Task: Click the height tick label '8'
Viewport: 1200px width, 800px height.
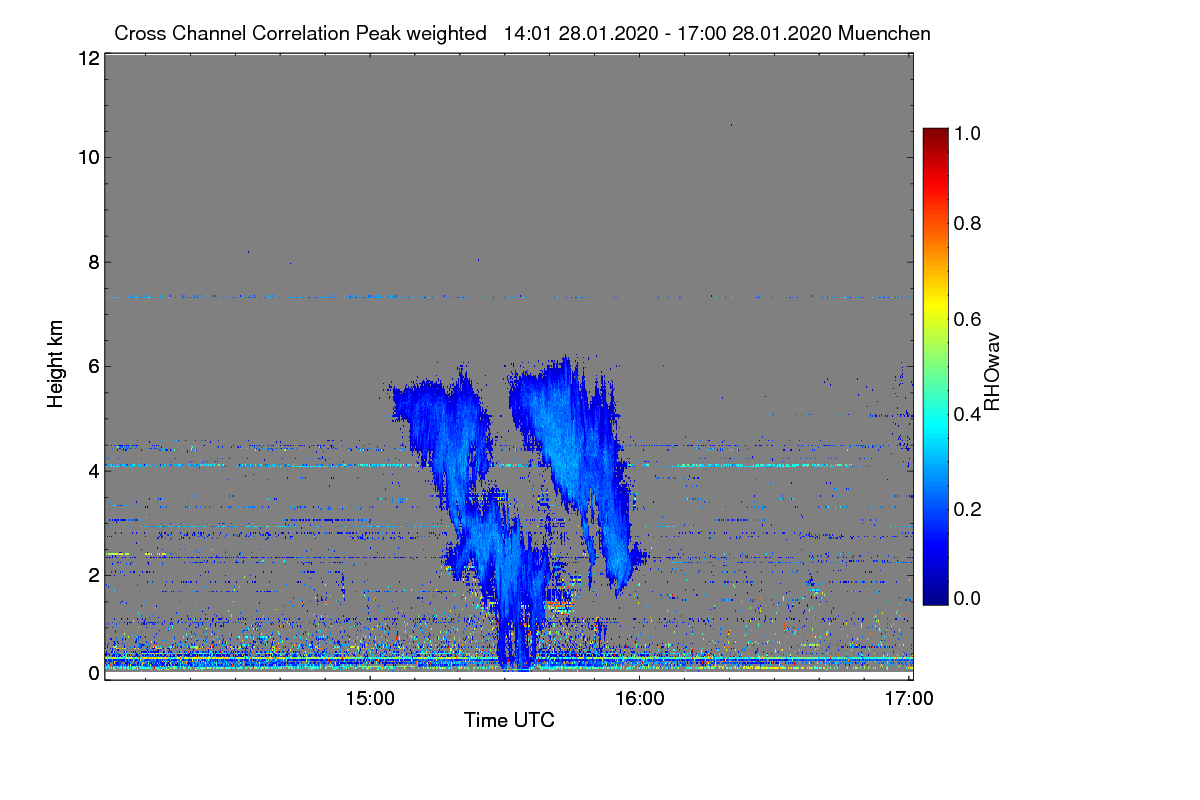Action: pos(93,262)
